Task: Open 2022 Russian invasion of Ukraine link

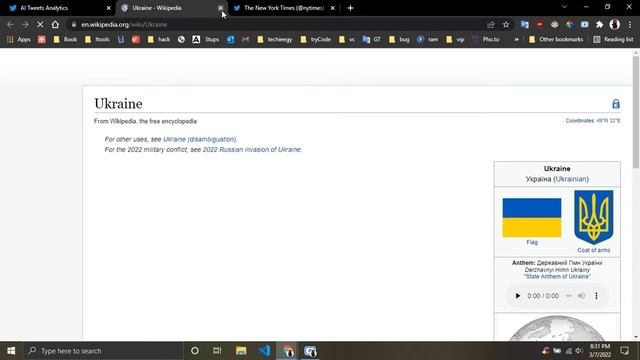Action: 252,149
